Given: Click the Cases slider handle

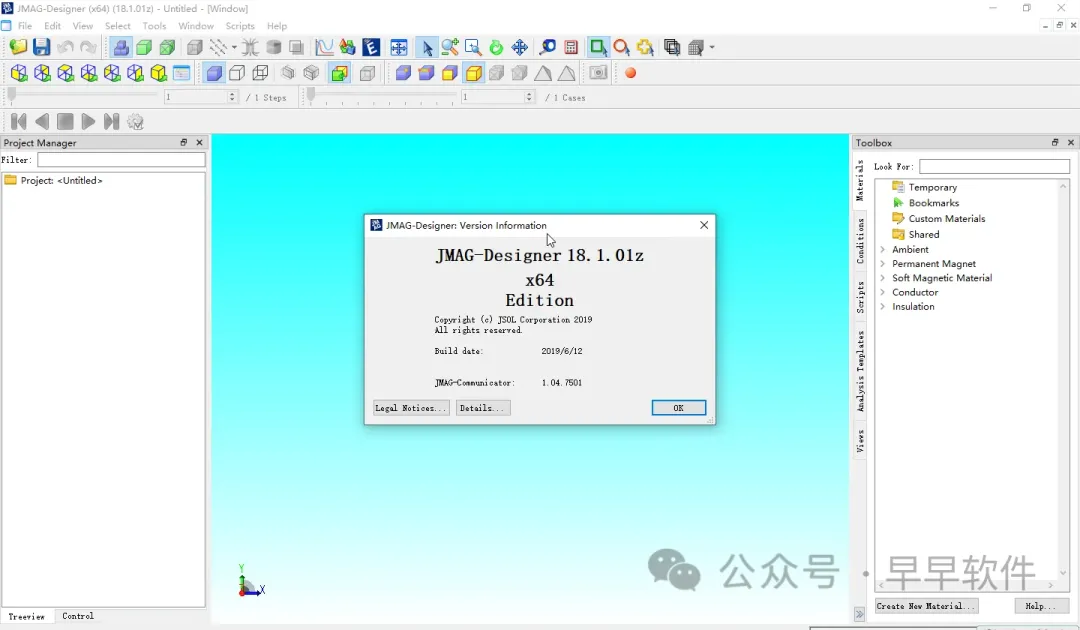Looking at the screenshot, I should point(311,96).
